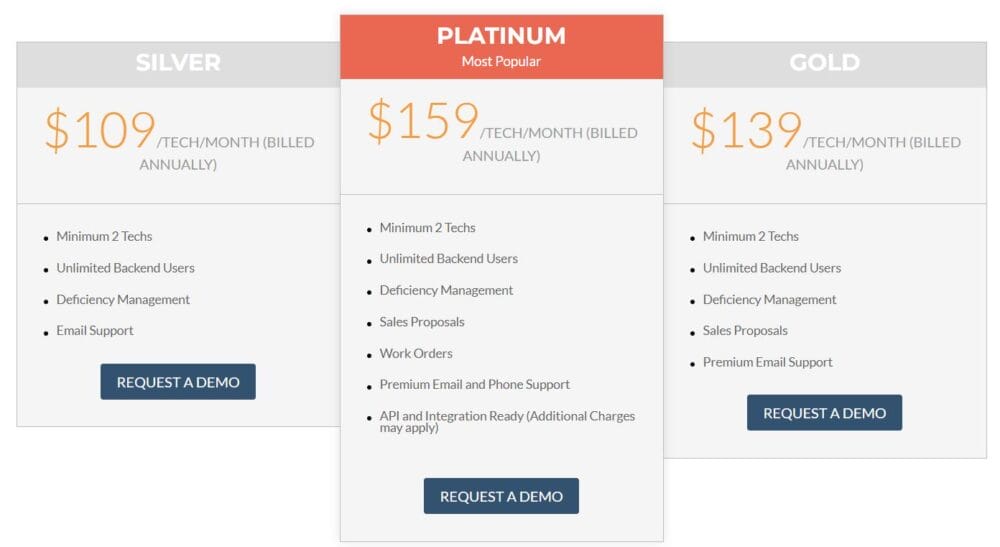Request a demo for the Platinum plan

[x=501, y=496]
